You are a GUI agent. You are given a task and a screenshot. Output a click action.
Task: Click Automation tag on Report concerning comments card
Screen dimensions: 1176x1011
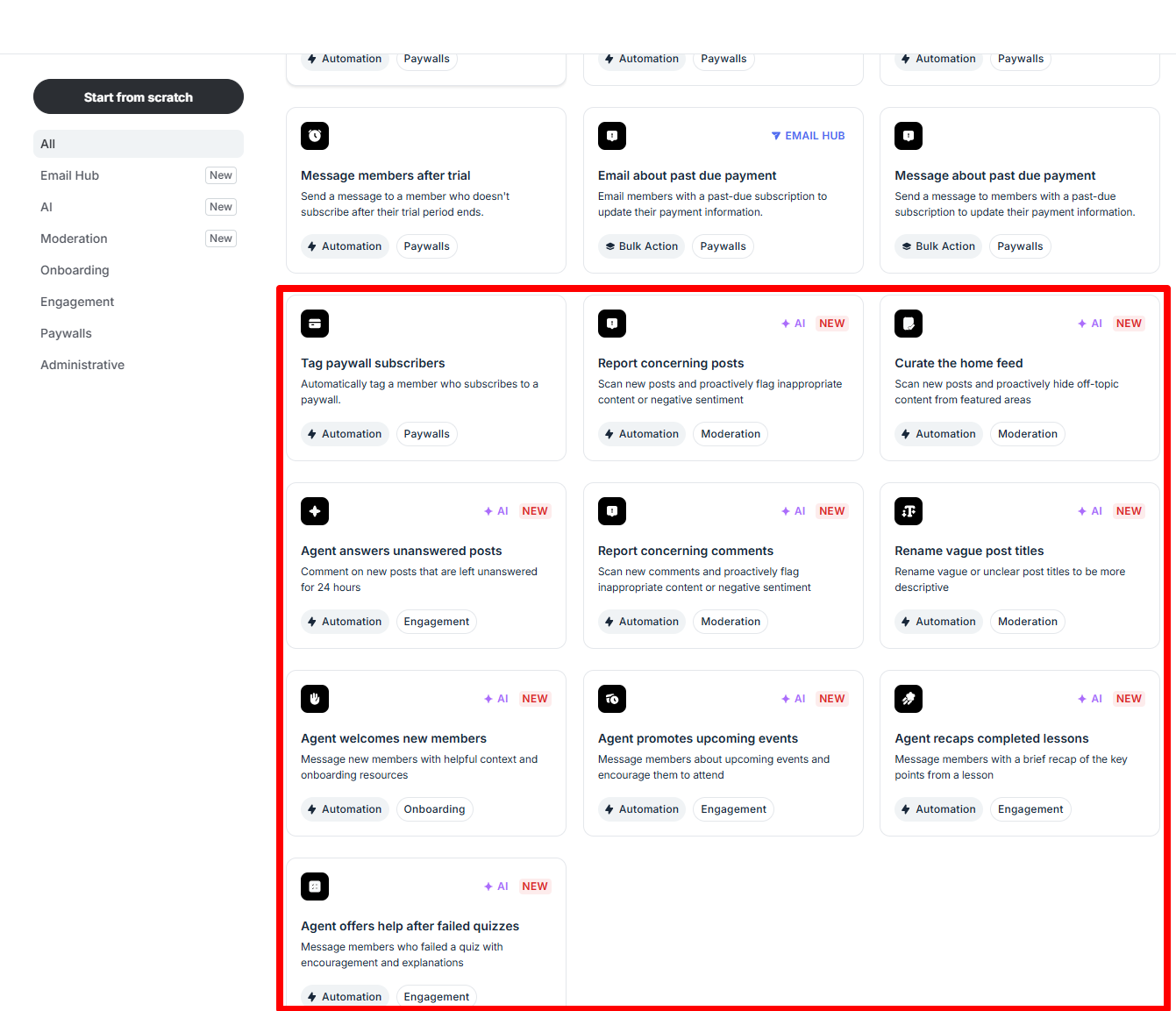point(642,622)
